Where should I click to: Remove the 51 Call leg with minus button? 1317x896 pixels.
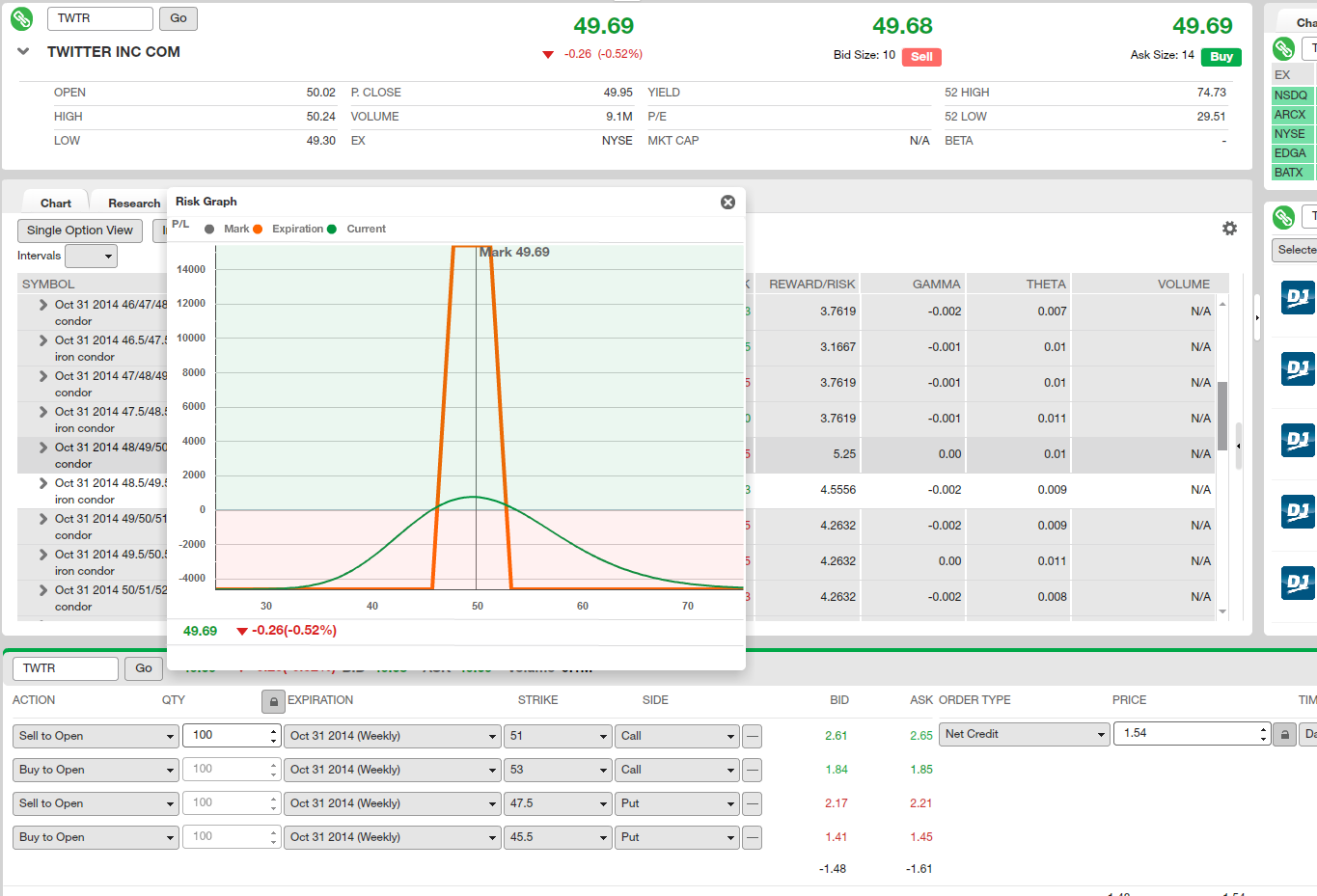pyautogui.click(x=753, y=736)
